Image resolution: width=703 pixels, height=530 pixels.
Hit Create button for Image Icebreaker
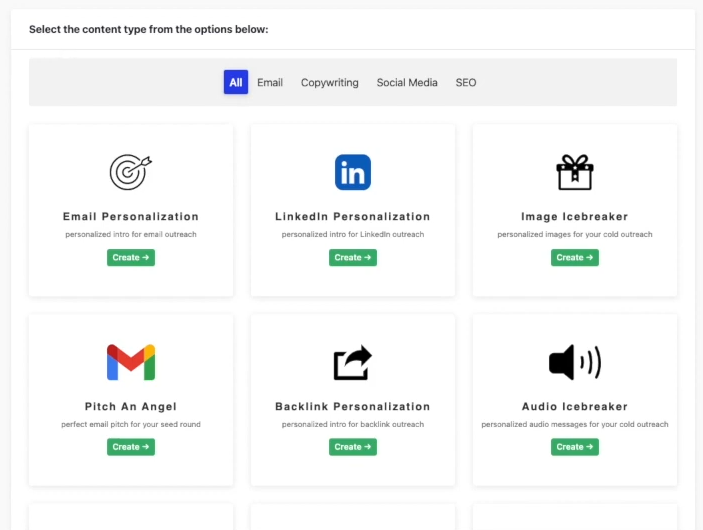click(574, 258)
